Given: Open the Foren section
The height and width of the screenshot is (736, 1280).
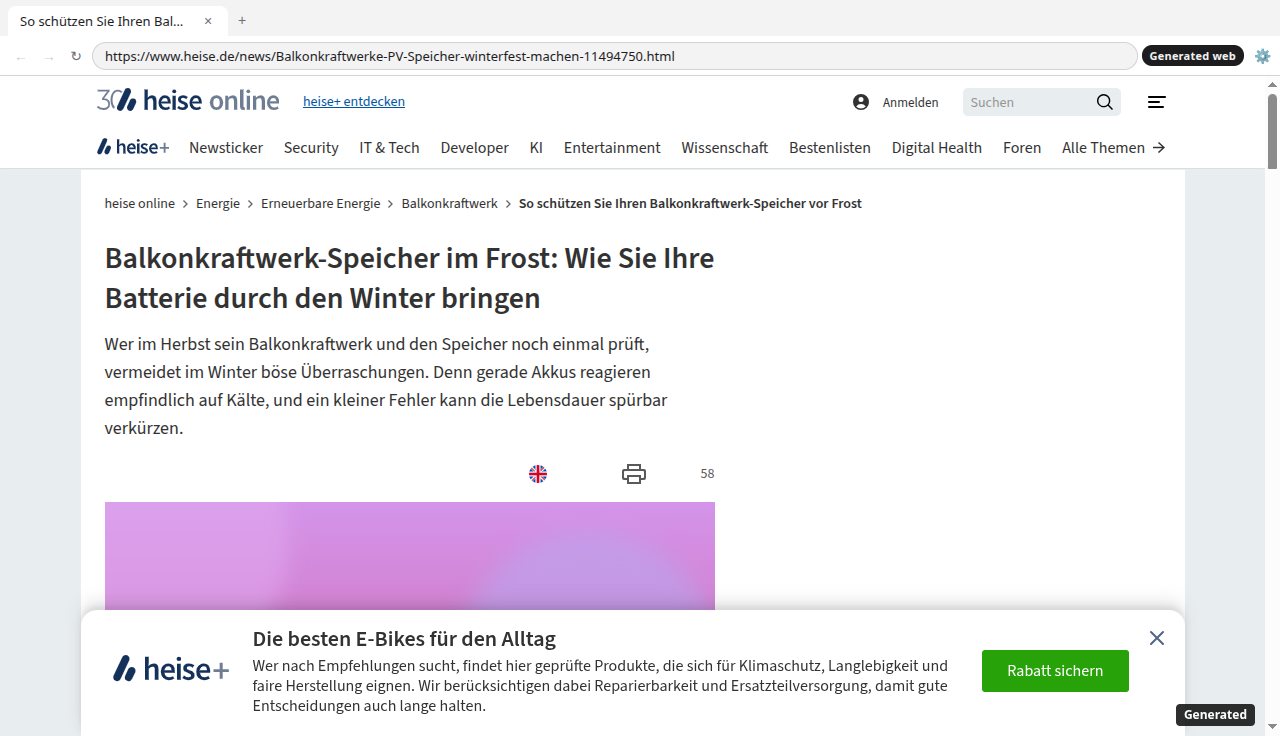Looking at the screenshot, I should coord(1022,147).
